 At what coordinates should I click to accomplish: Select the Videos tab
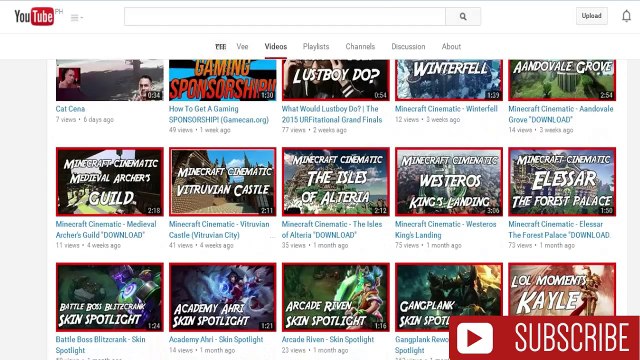276,47
